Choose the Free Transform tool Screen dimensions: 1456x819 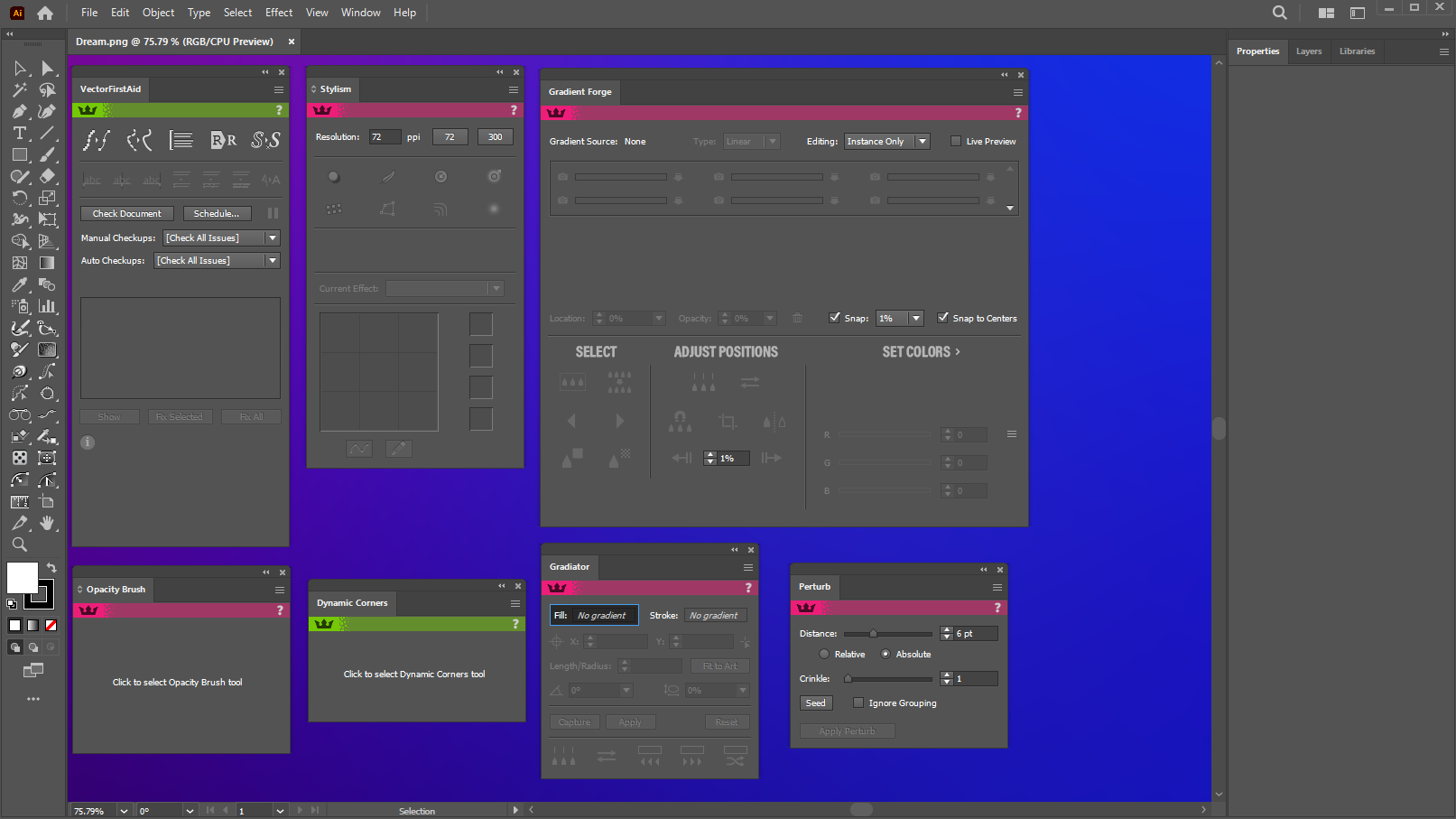[48, 220]
